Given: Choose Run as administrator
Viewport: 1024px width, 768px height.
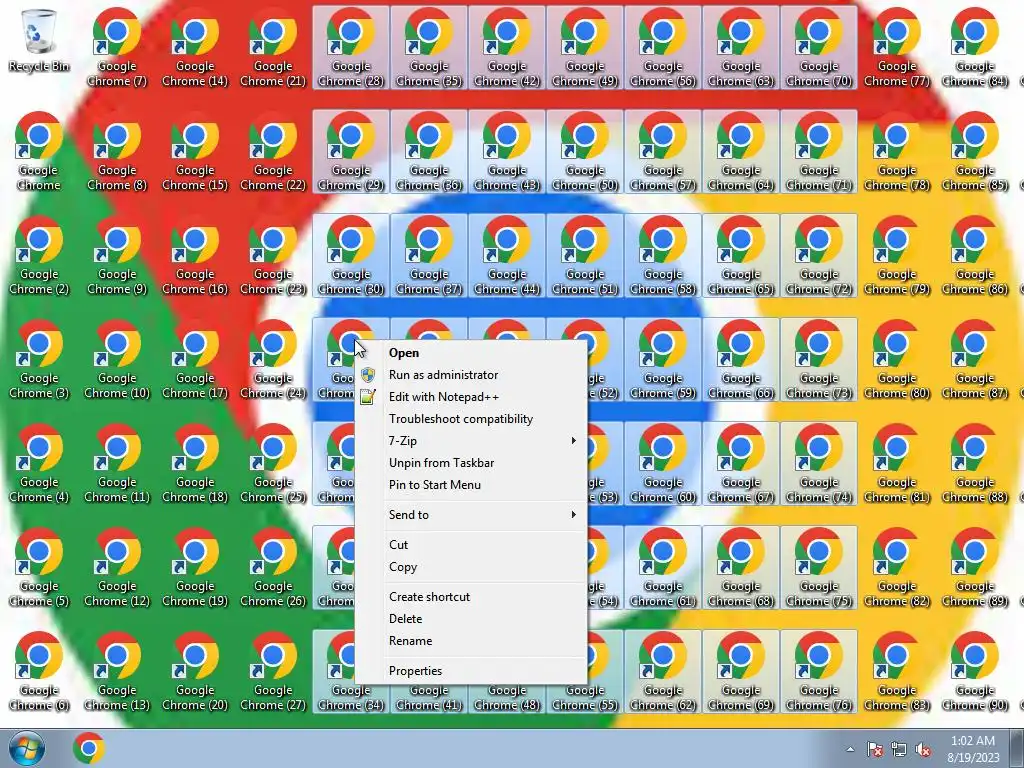Looking at the screenshot, I should pos(470,375).
